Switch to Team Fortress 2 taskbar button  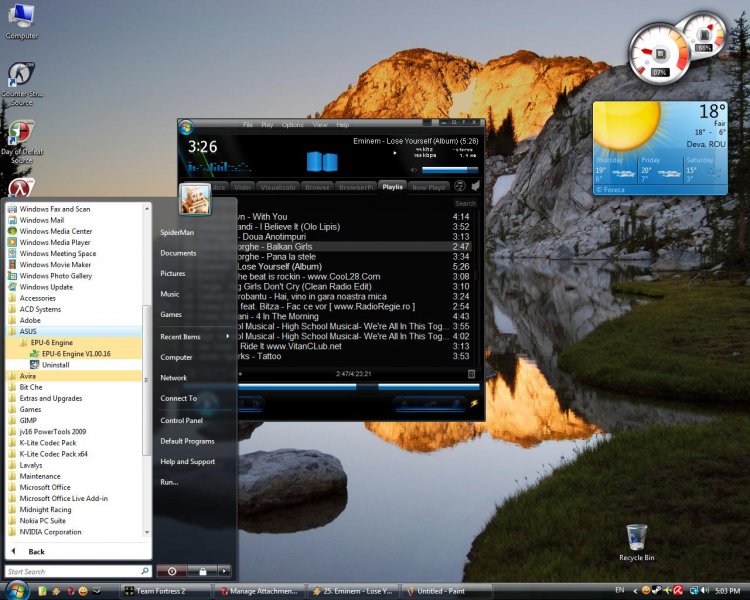point(163,591)
